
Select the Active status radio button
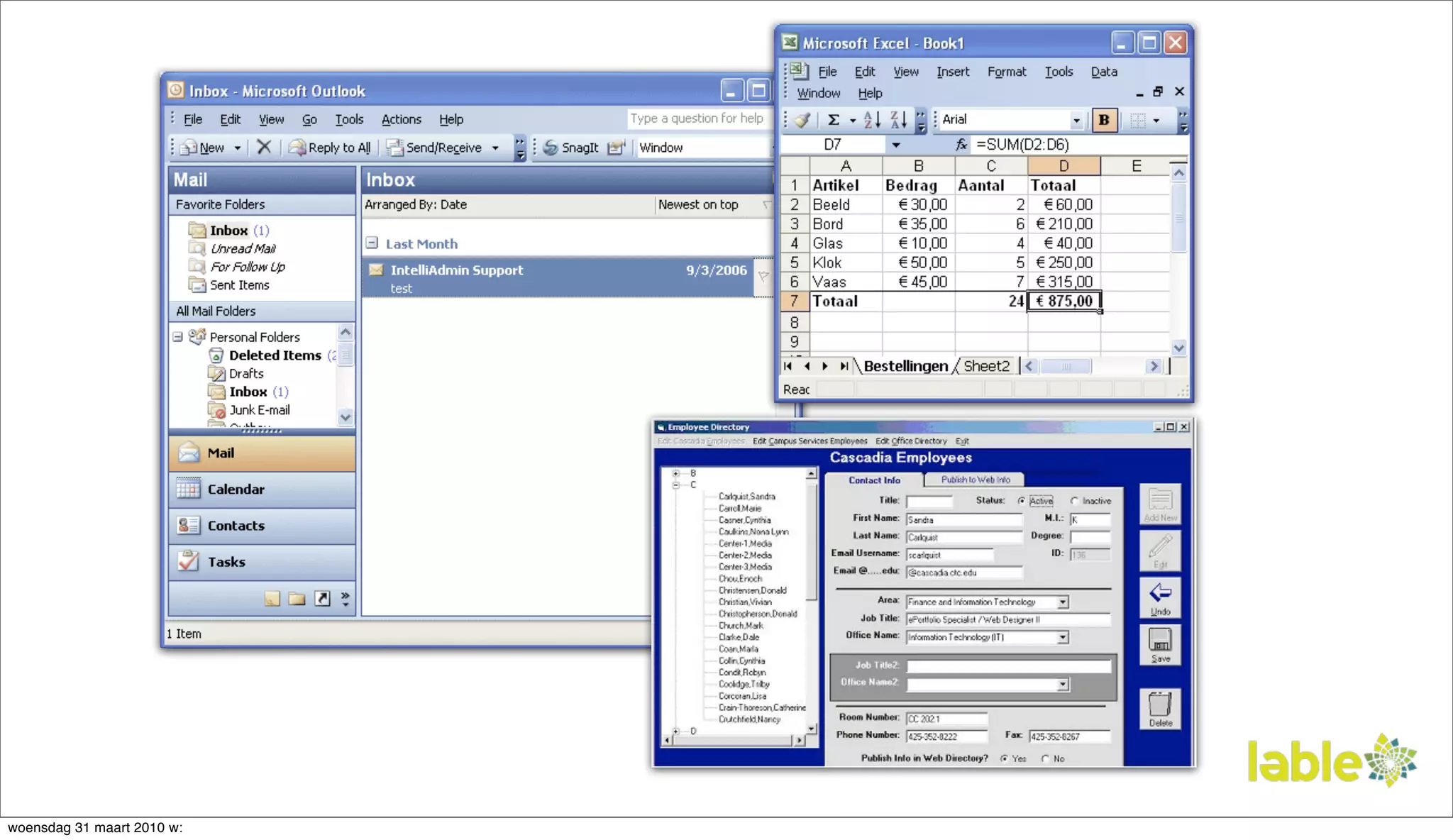(x=1022, y=501)
